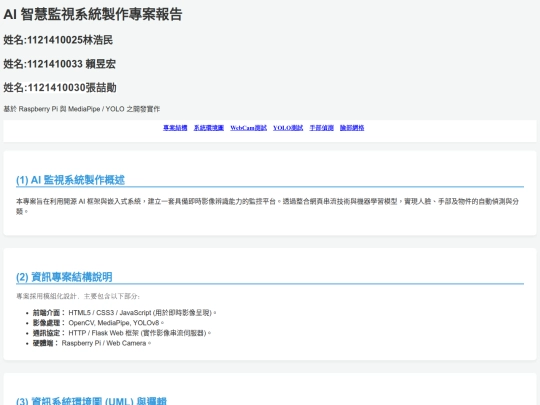
Task: Jump to the YOLO測試 link
Action: [288, 128]
